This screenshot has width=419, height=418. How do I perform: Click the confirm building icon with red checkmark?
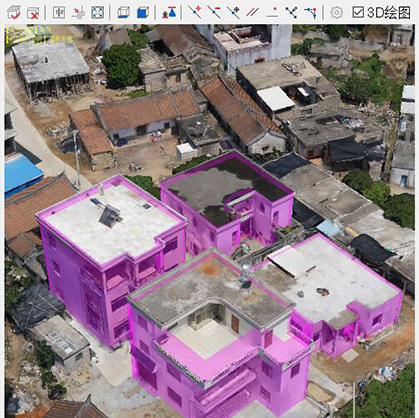[x=14, y=13]
